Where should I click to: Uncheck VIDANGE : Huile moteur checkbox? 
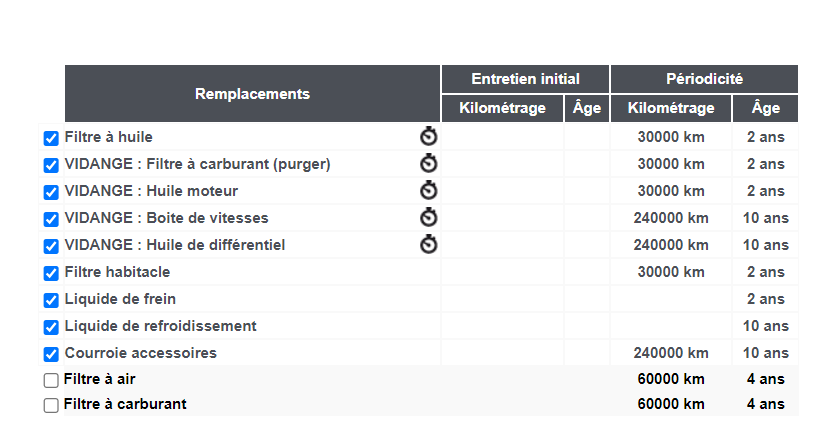tap(51, 192)
